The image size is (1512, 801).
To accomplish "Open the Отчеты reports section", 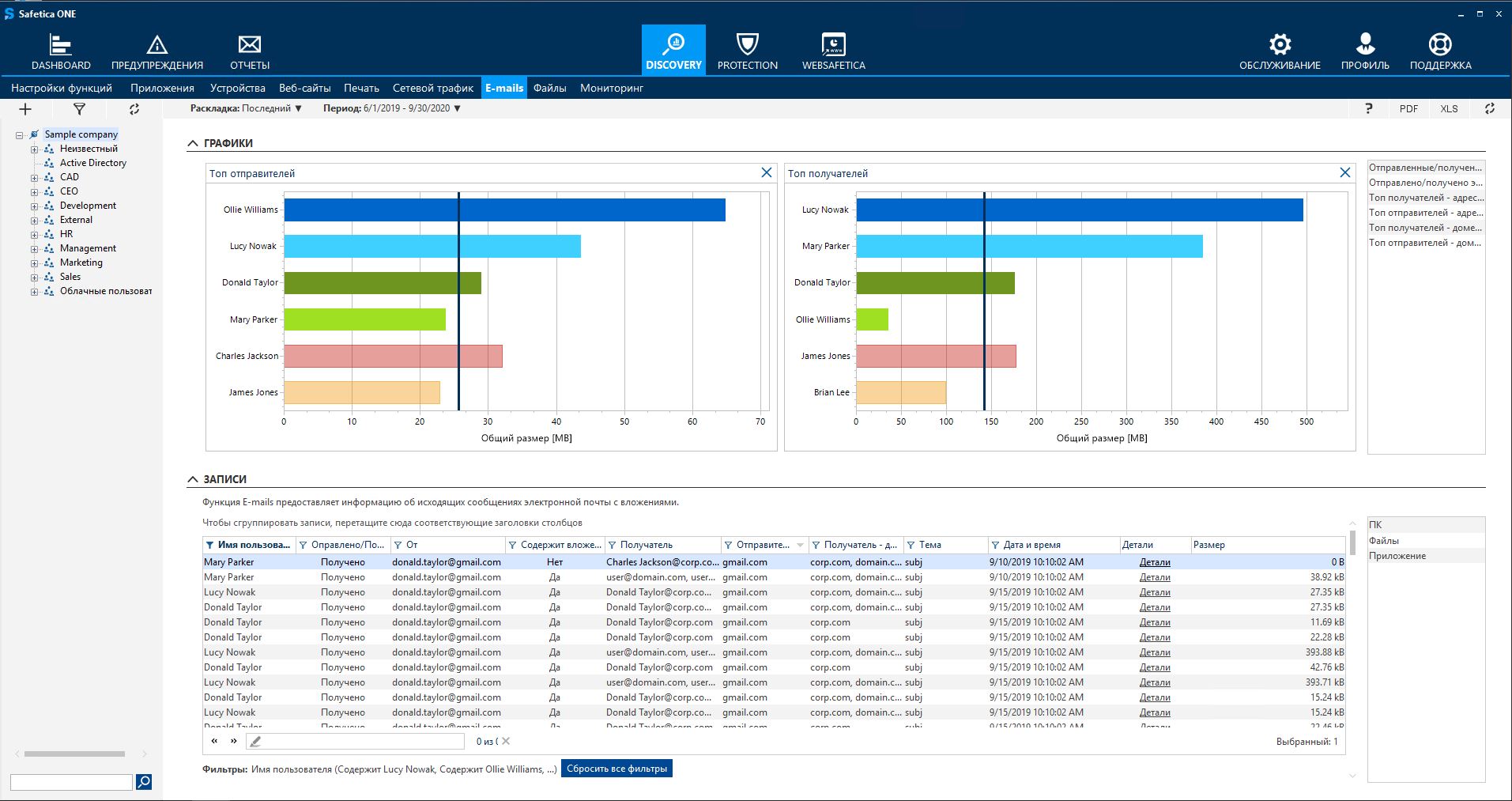I will pos(250,52).
